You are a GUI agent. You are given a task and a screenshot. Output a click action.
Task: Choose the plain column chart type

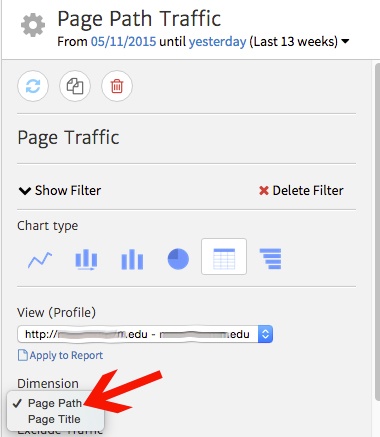click(x=132, y=259)
